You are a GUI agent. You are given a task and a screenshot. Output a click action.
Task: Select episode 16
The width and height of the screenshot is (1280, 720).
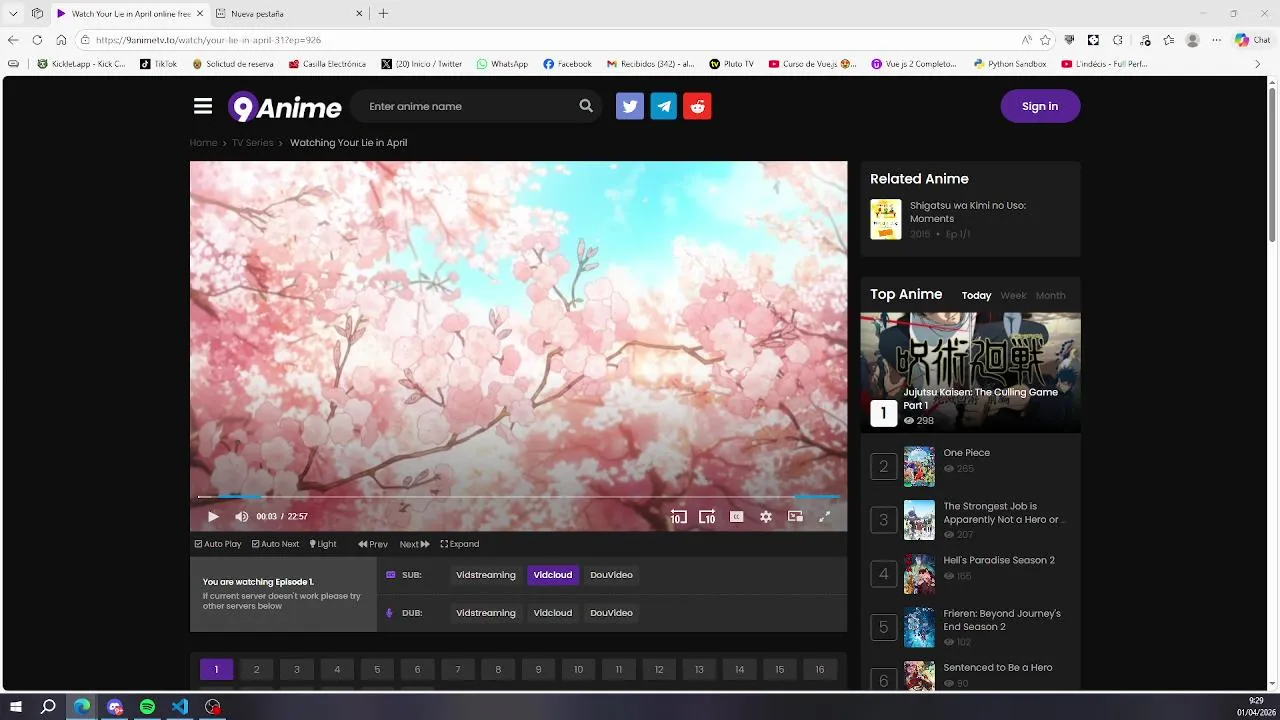pyautogui.click(x=820, y=670)
